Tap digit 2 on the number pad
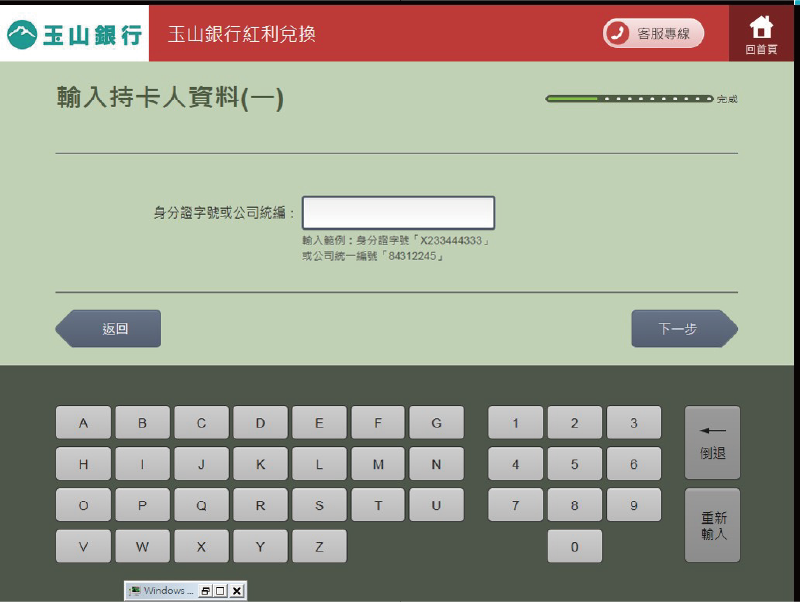The height and width of the screenshot is (602, 800). click(x=574, y=422)
